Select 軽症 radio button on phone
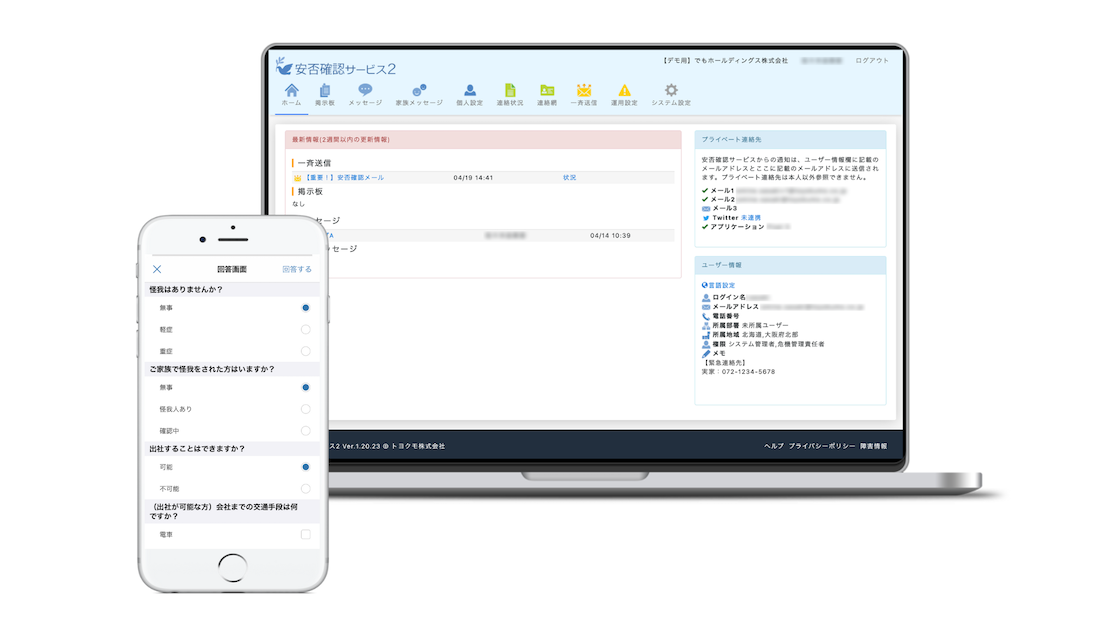This screenshot has height=630, width=1120. pyautogui.click(x=306, y=330)
